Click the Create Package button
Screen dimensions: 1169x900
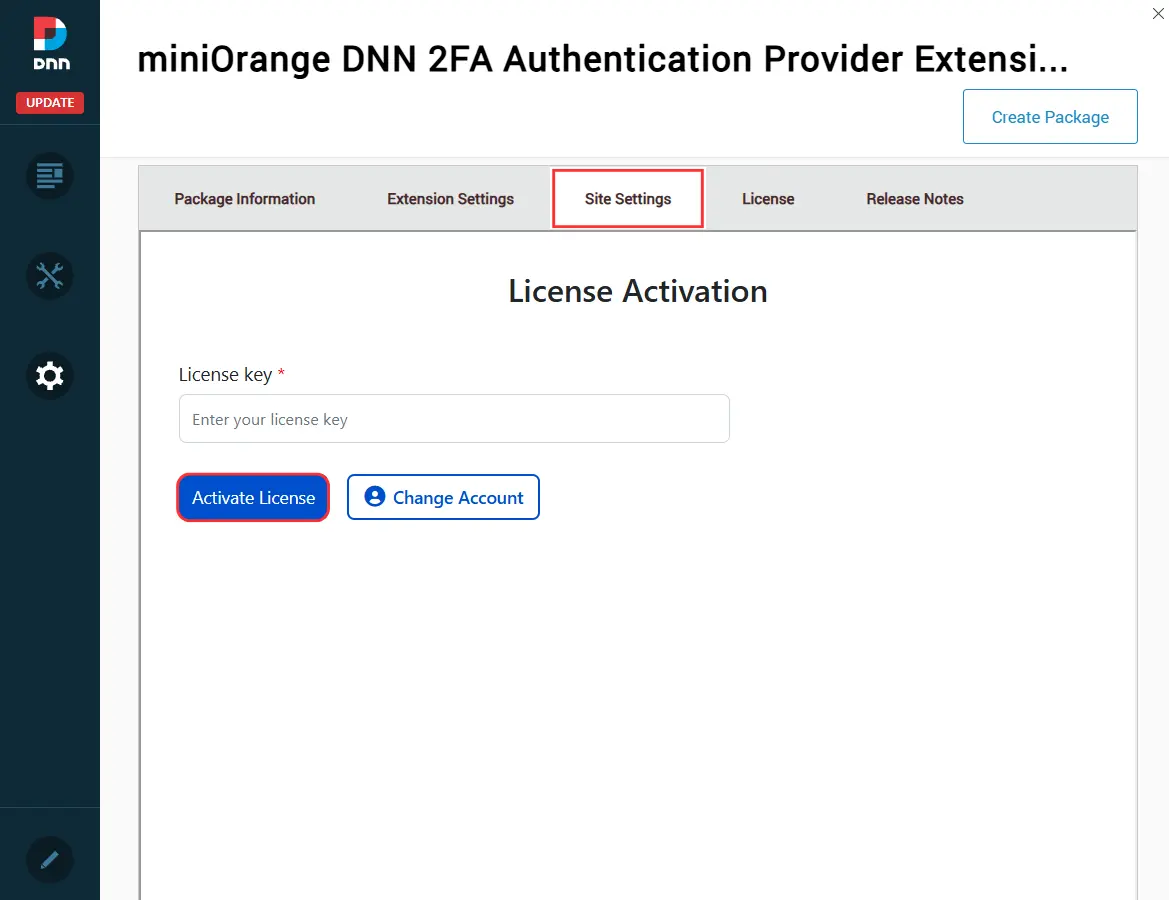(1050, 116)
